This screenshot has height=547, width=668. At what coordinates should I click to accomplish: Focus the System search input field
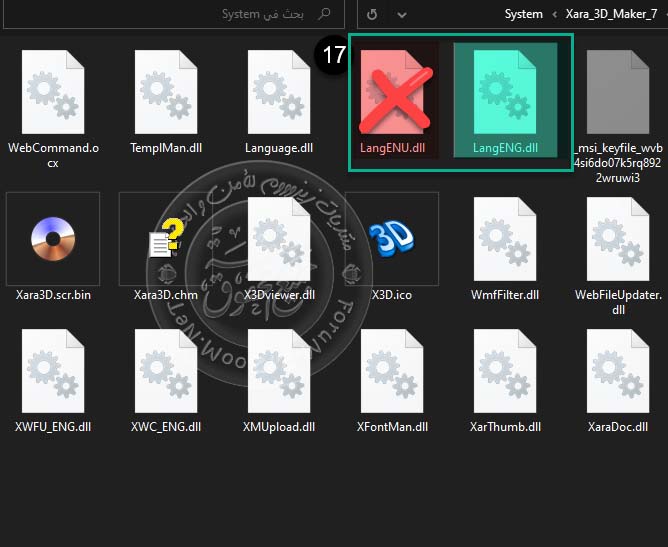pos(174,14)
